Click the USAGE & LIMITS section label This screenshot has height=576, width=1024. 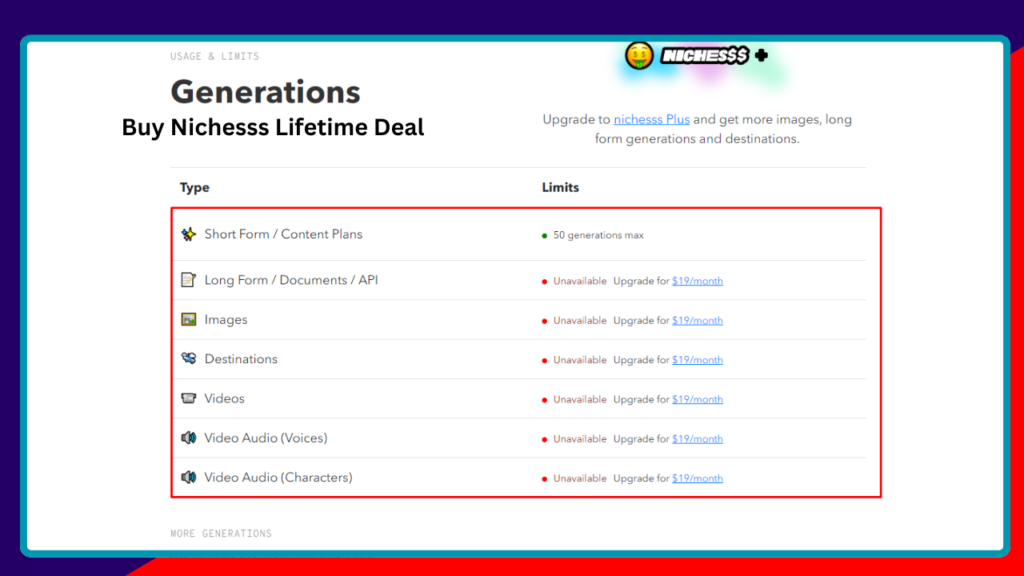[x=215, y=57]
